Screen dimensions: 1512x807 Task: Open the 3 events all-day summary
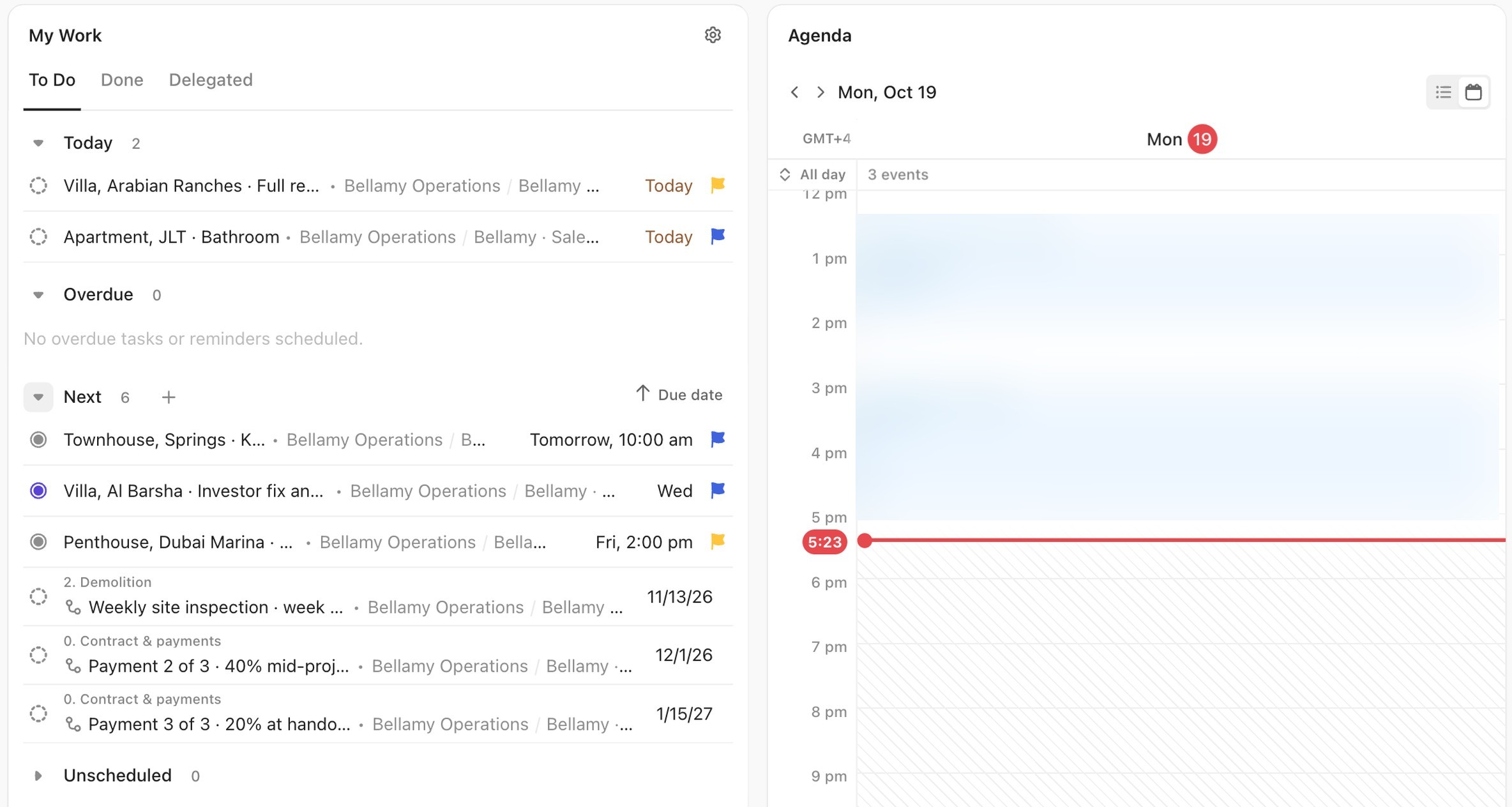pyautogui.click(x=898, y=174)
